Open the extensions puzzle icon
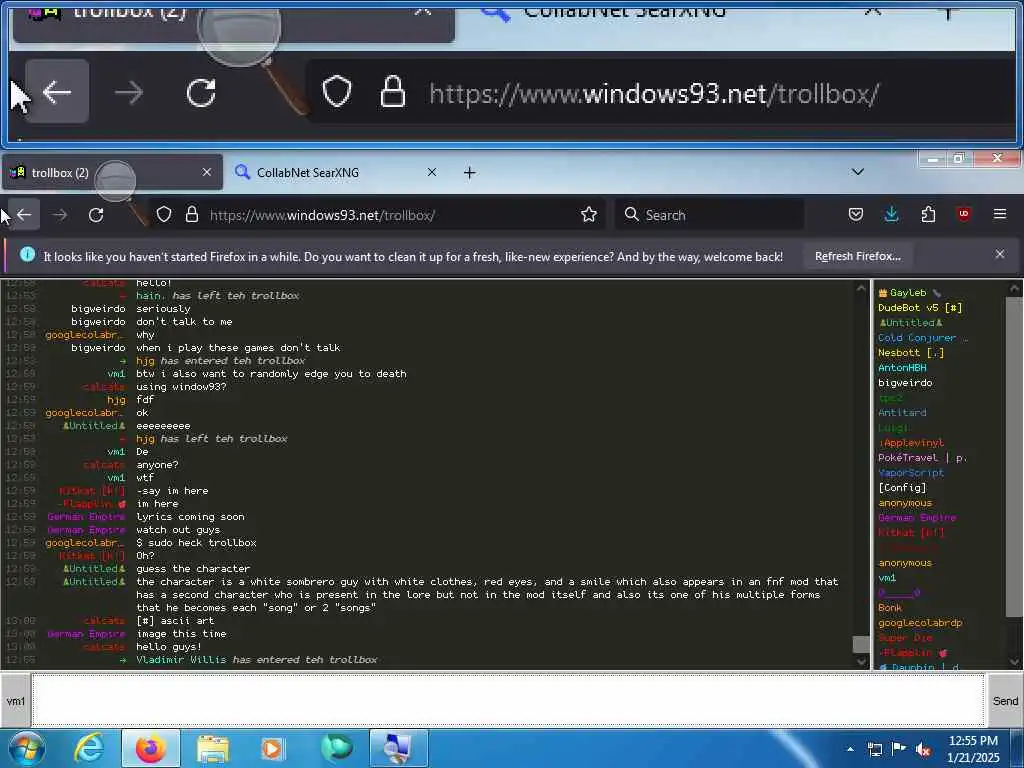The image size is (1024, 768). pos(928,214)
